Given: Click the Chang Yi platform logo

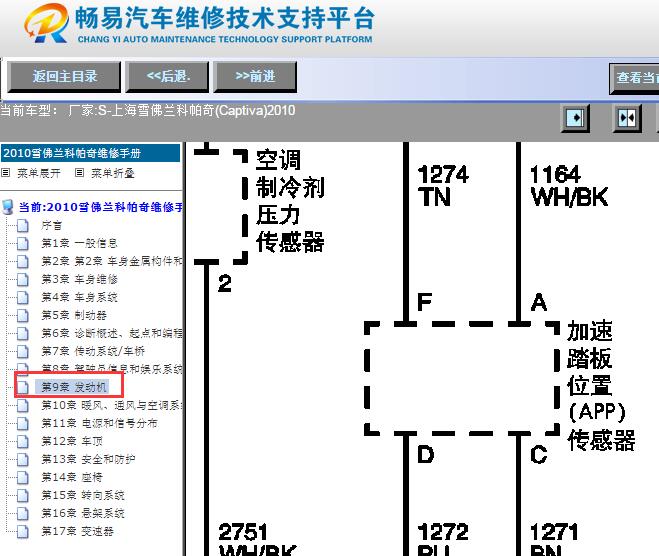Looking at the screenshot, I should click(46, 24).
